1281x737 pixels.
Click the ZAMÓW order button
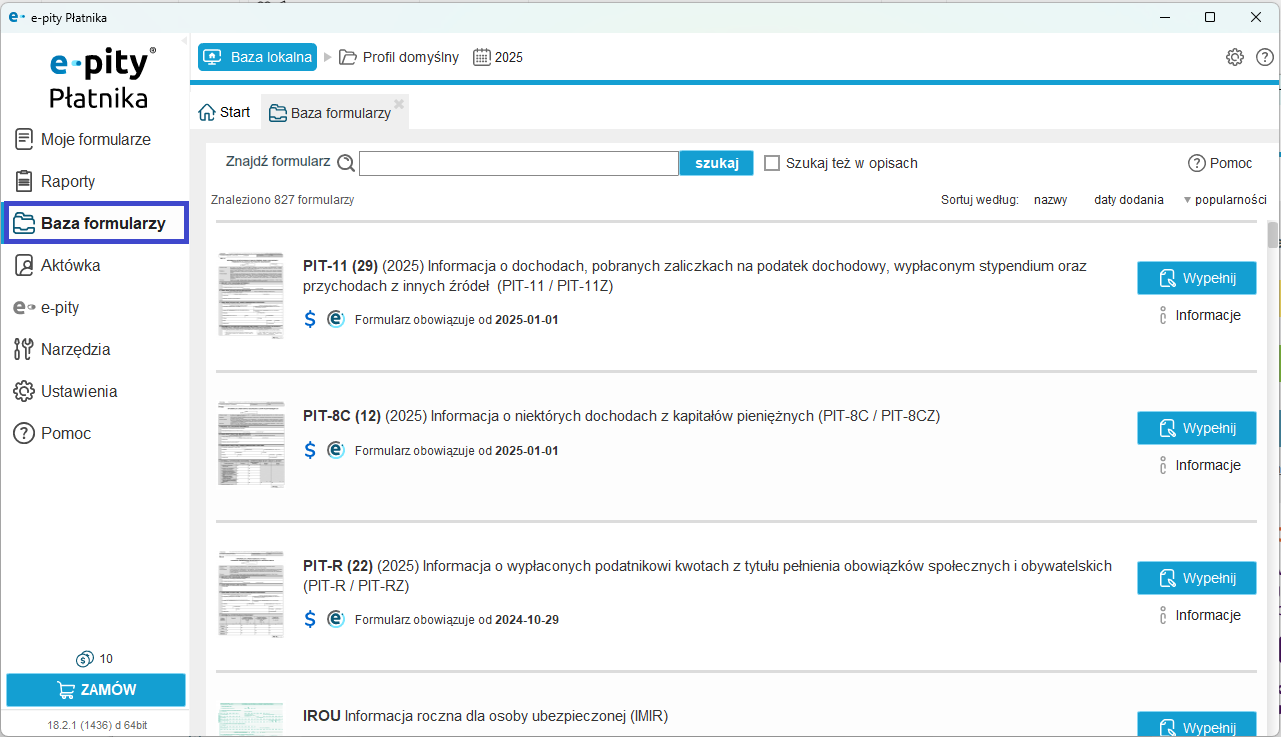[x=96, y=690]
